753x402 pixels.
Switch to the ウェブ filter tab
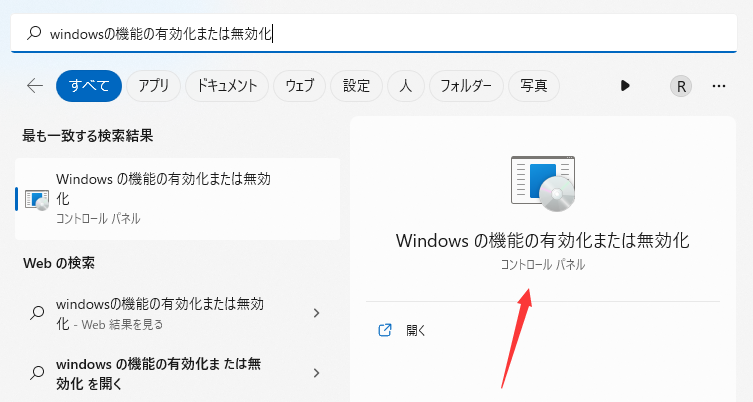click(x=300, y=86)
